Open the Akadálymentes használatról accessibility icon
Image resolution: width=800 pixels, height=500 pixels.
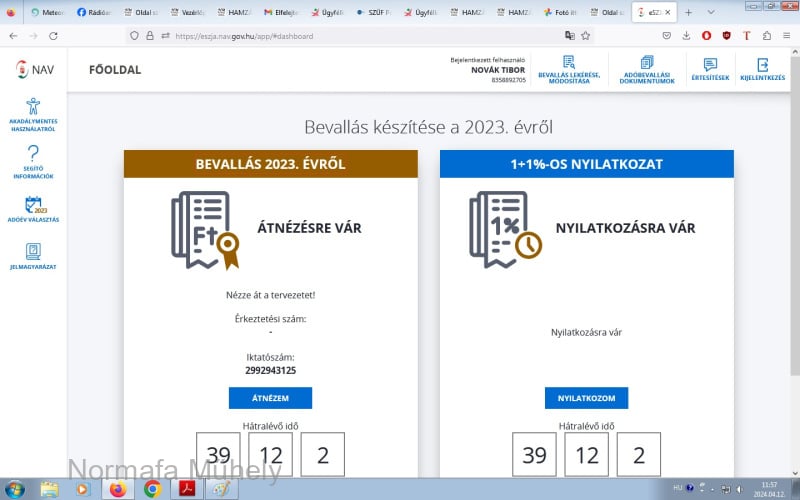tap(33, 106)
